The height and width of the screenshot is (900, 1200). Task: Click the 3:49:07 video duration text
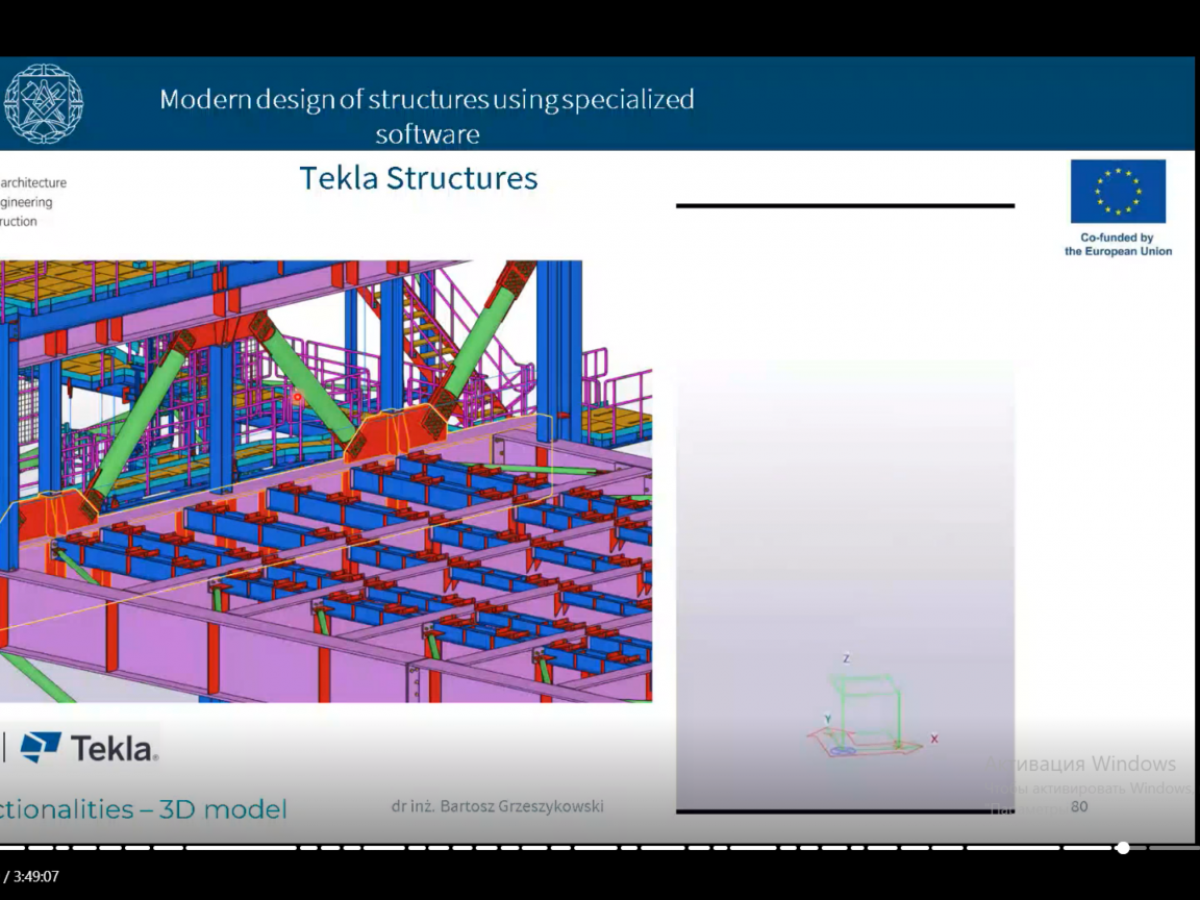[36, 877]
